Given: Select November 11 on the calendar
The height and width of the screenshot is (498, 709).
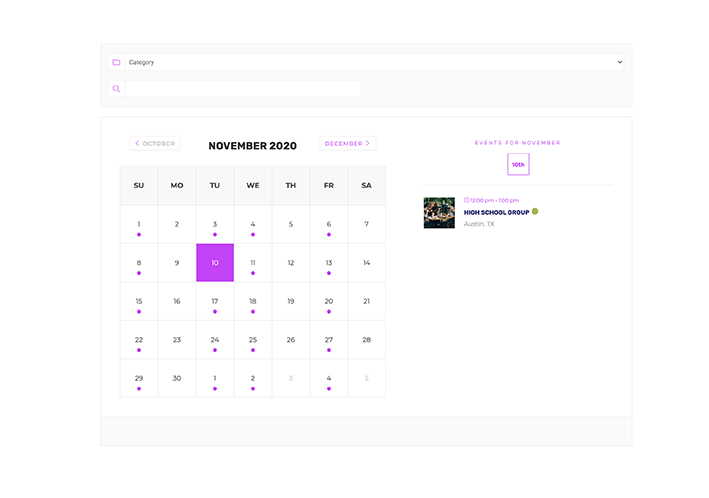Looking at the screenshot, I should pyautogui.click(x=253, y=263).
